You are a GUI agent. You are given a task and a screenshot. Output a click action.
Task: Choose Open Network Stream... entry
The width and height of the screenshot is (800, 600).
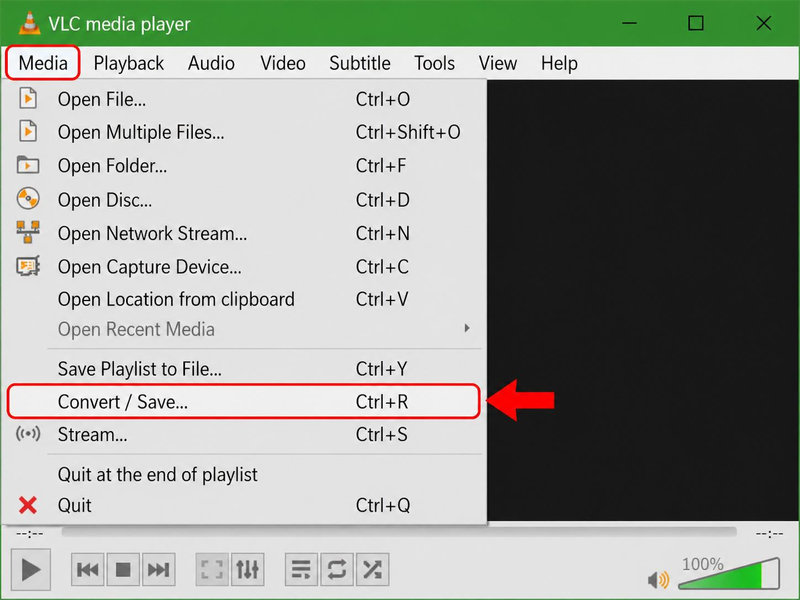pyautogui.click(x=244, y=233)
